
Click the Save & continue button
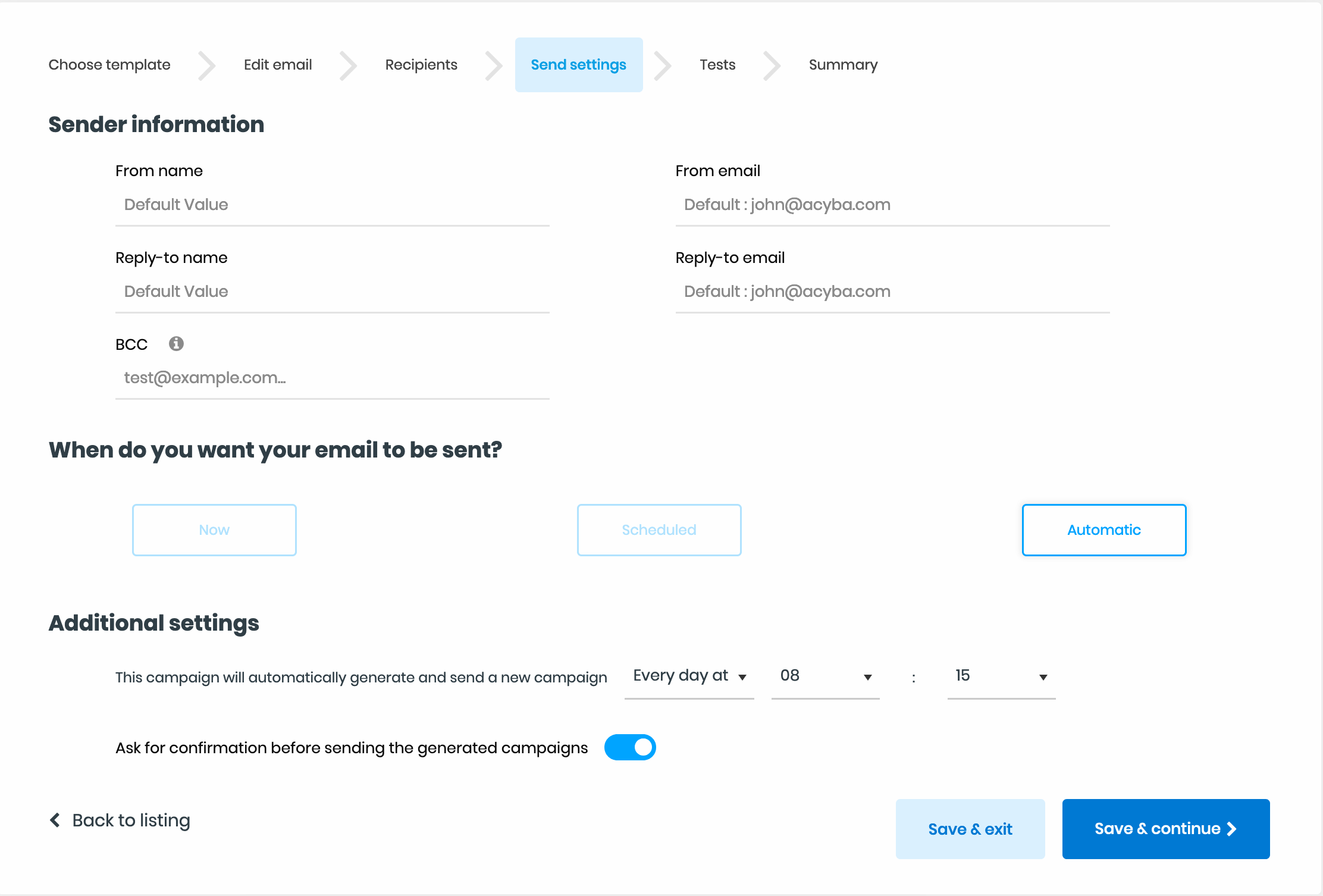1166,829
